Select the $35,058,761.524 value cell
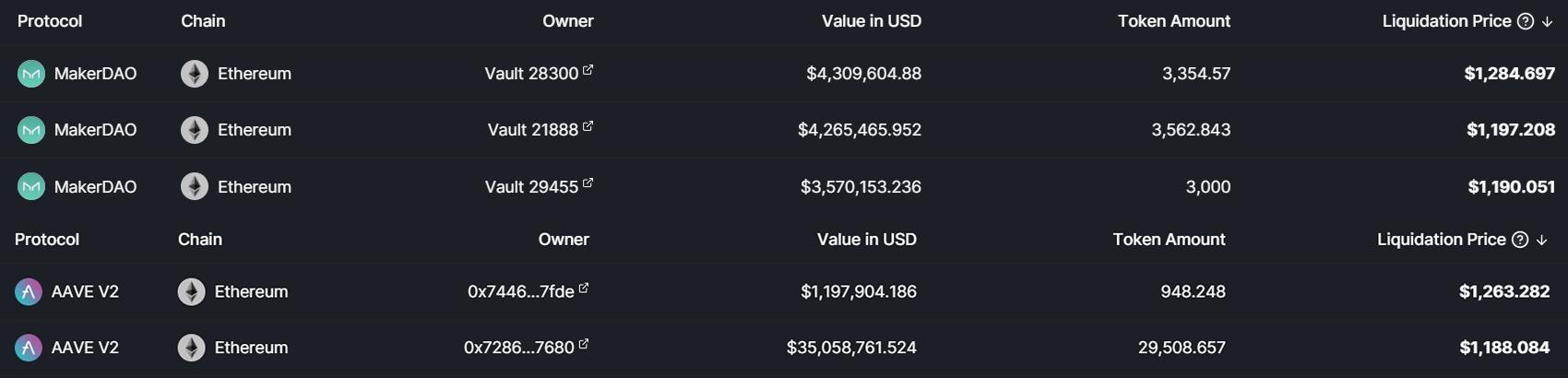Image resolution: width=1568 pixels, height=378 pixels. (x=851, y=348)
